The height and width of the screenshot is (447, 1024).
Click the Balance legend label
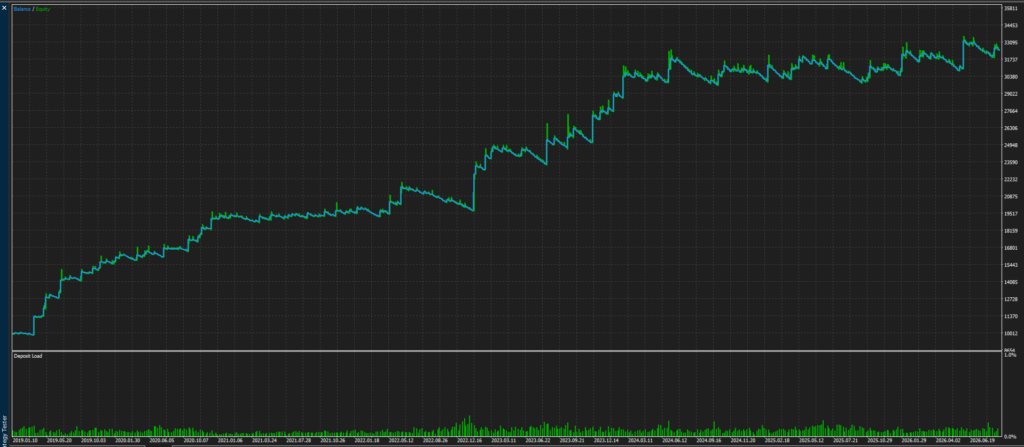click(22, 9)
